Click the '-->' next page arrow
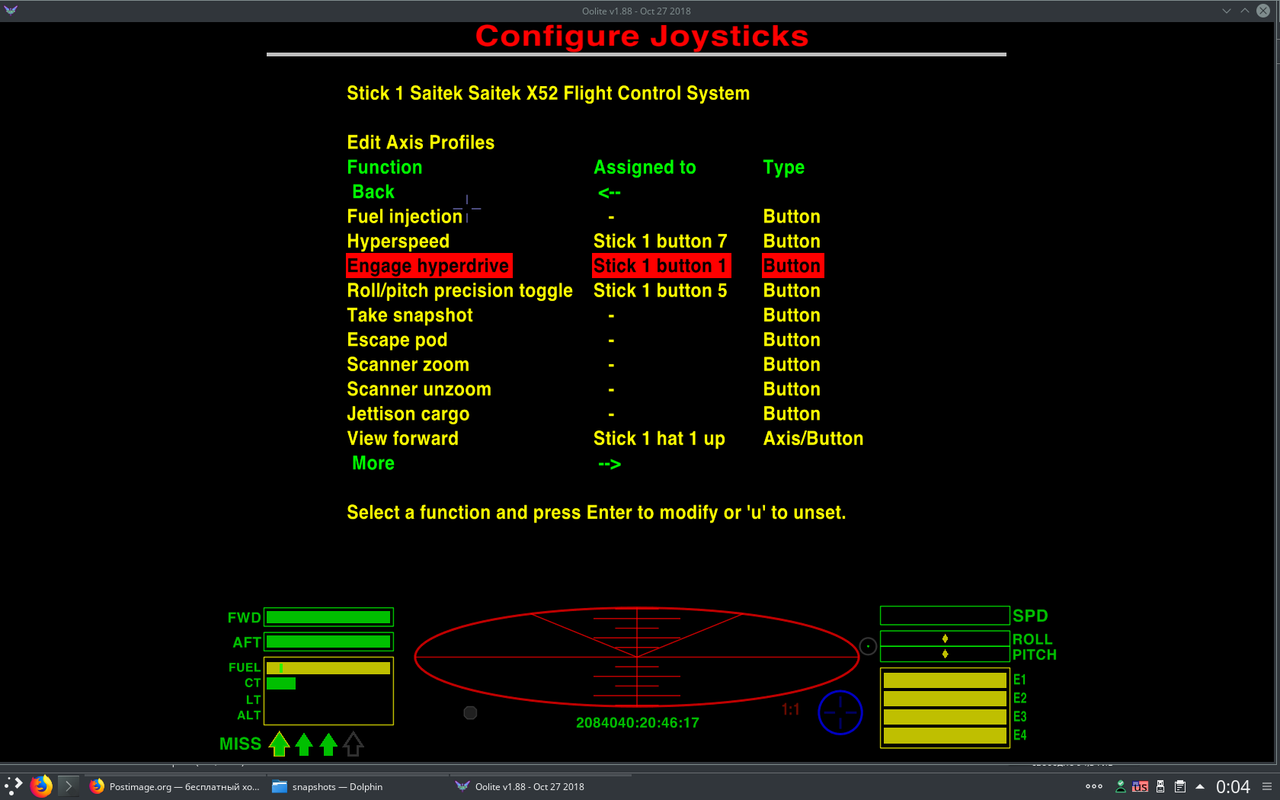 pyautogui.click(x=609, y=463)
